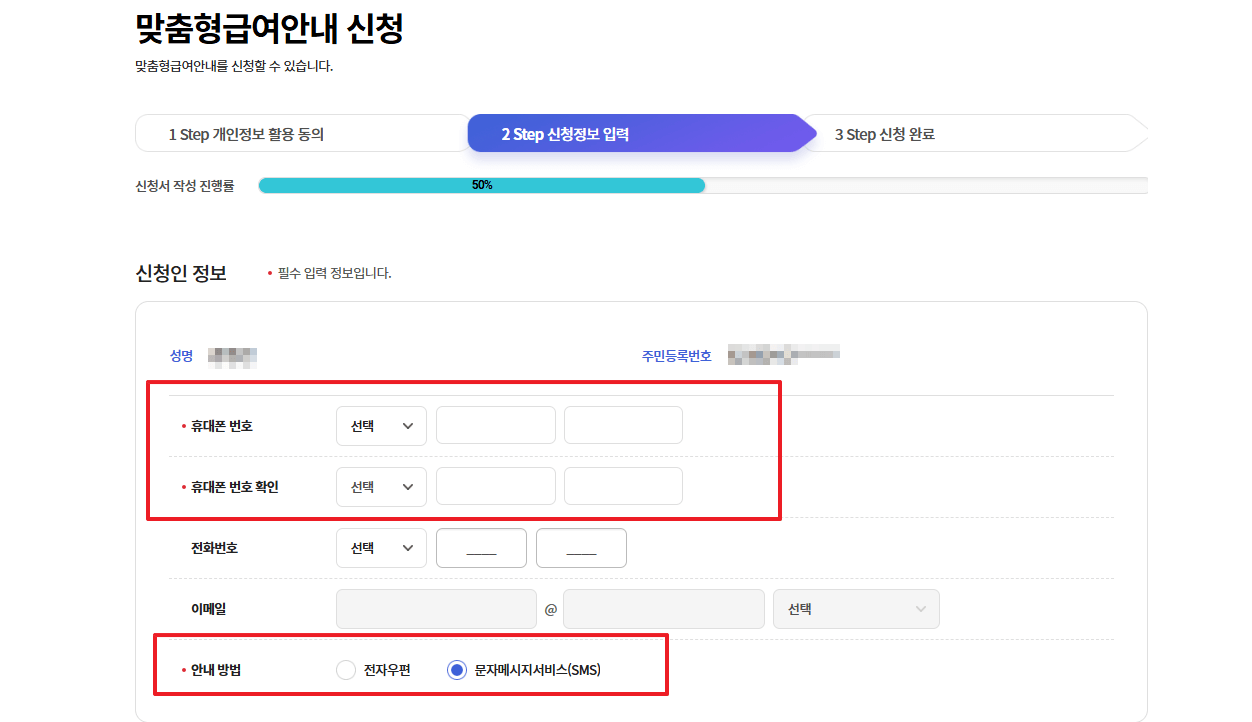Screen dimensions: 1252x722
Task: Open the 전화번호 area code 선택 dropdown
Action: tap(381, 547)
